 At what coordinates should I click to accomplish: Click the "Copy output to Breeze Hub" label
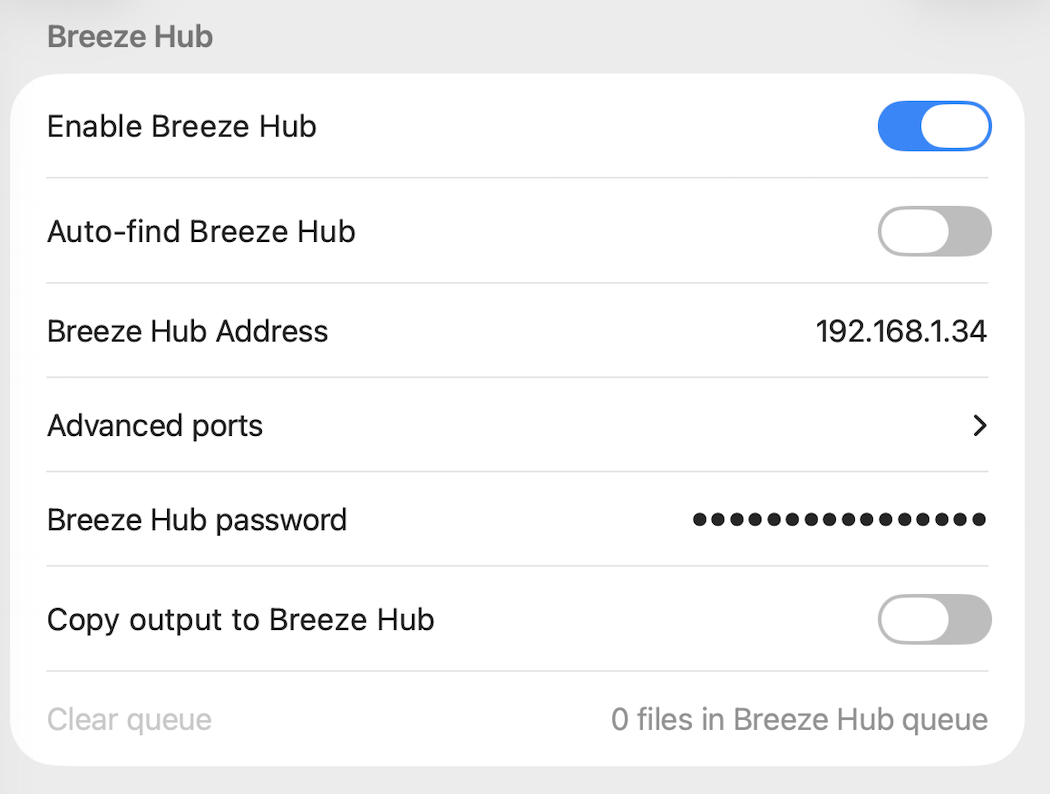tap(240, 620)
